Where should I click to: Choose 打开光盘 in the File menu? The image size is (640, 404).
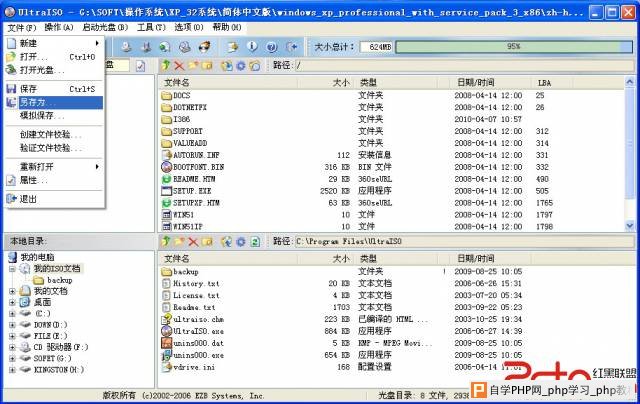pyautogui.click(x=54, y=70)
